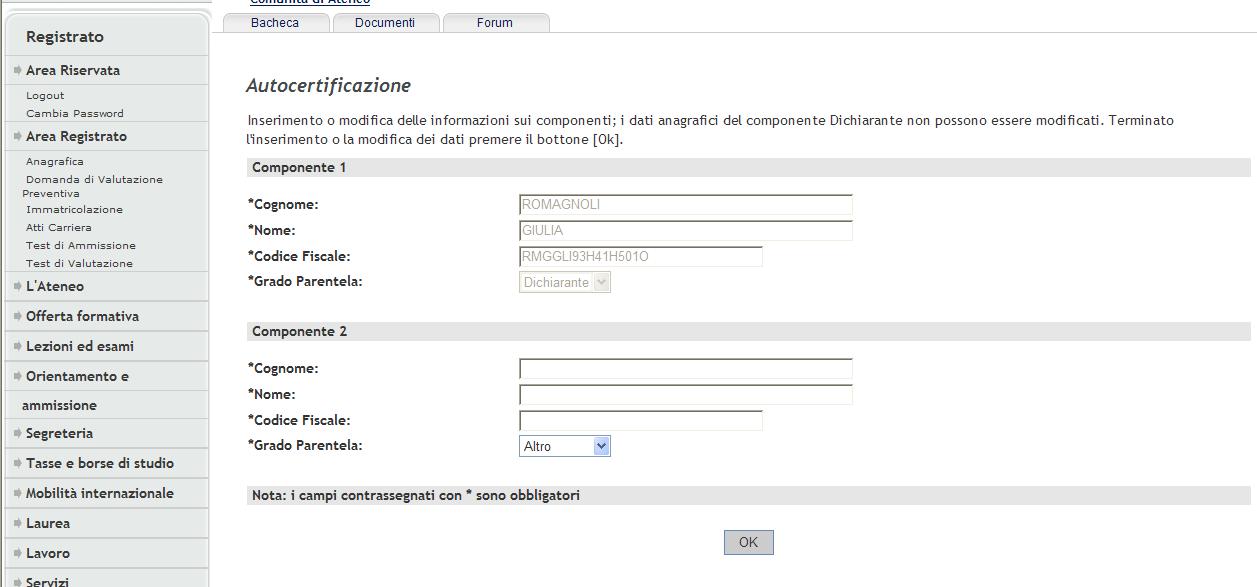The height and width of the screenshot is (587, 1257).
Task: Switch to the Documenti tab
Action: coord(385,23)
